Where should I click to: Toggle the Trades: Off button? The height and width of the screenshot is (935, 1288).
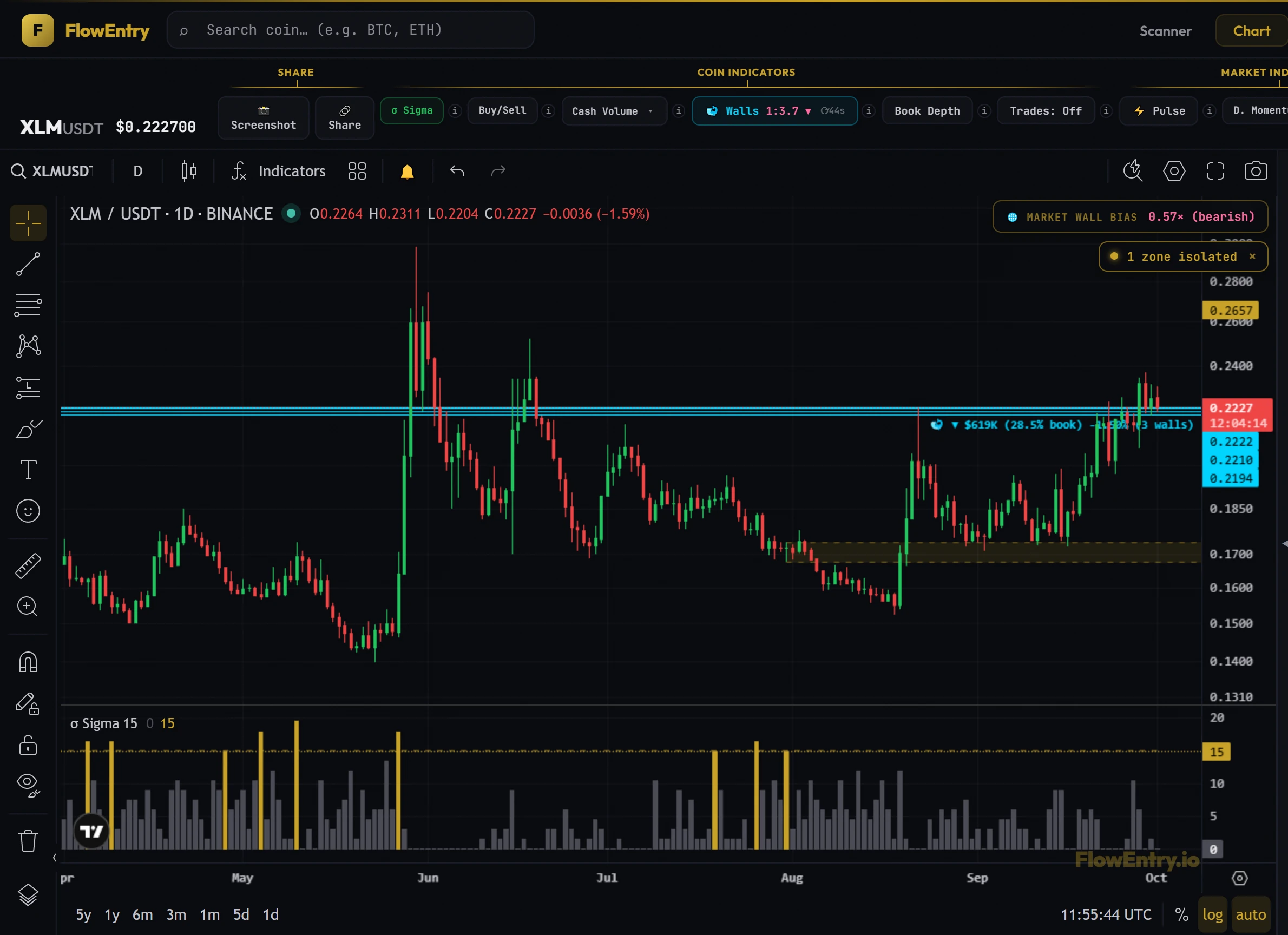pos(1046,111)
